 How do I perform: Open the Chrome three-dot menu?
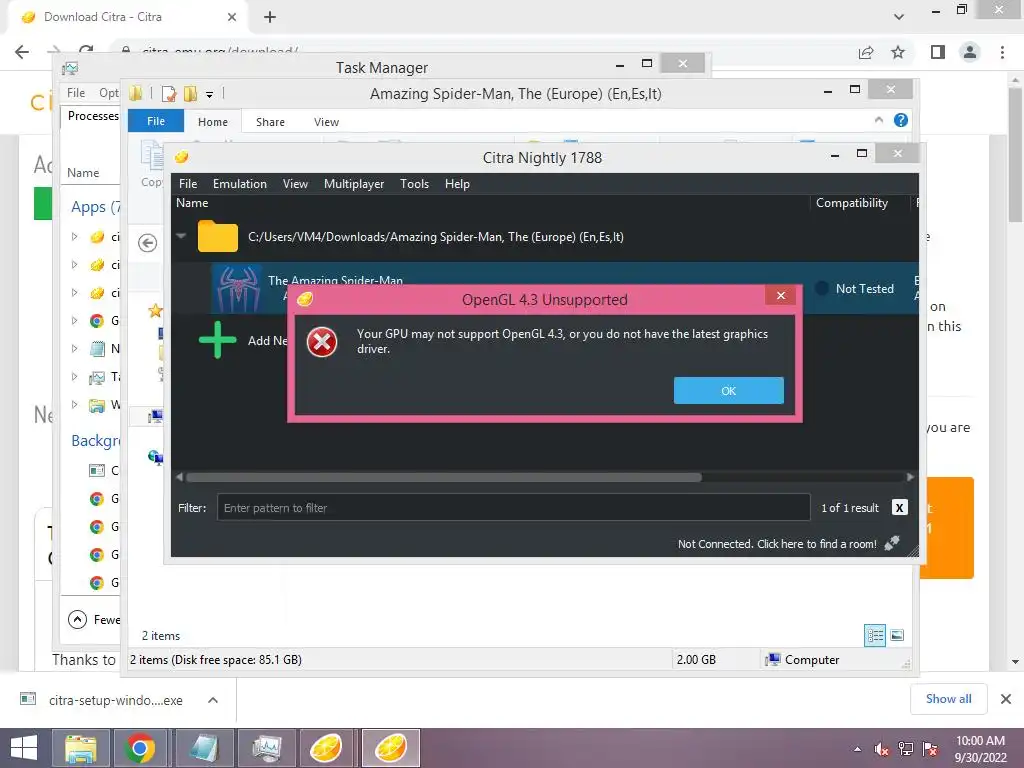coord(1002,52)
